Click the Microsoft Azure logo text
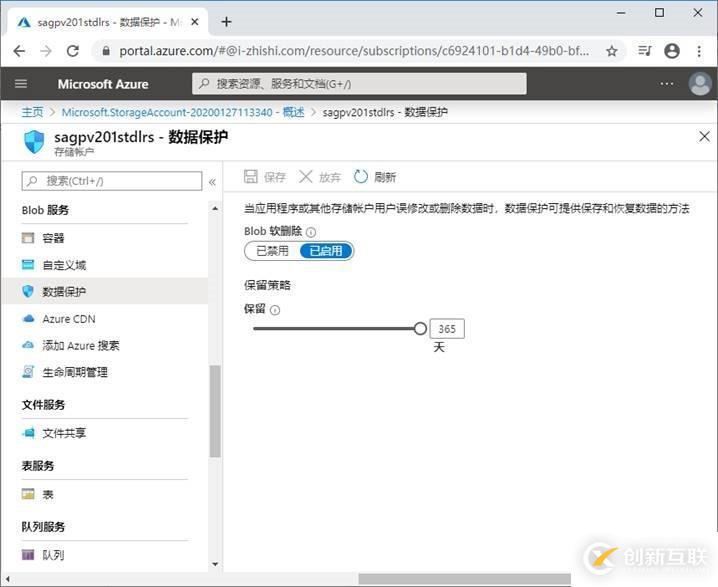The height and width of the screenshot is (587, 718). coord(103,84)
